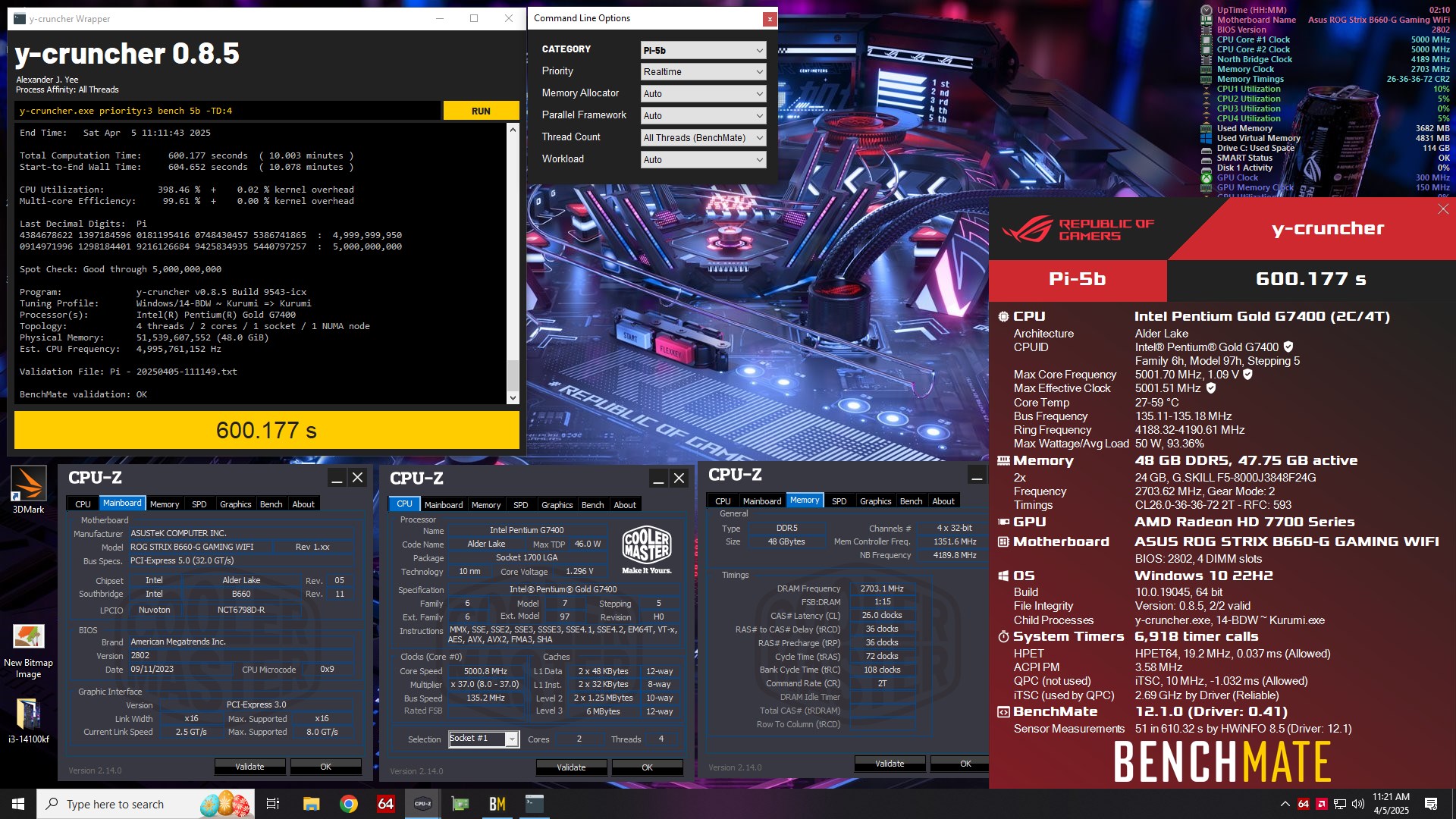Click the HWiNFO 64 tray icon
Viewport: 1456px width, 819px height.
pos(1304,804)
